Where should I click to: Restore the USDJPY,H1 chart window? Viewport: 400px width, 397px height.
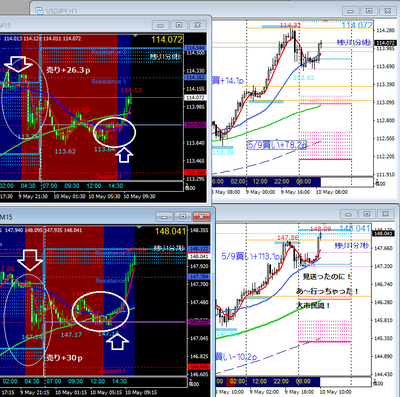tap(369, 11)
